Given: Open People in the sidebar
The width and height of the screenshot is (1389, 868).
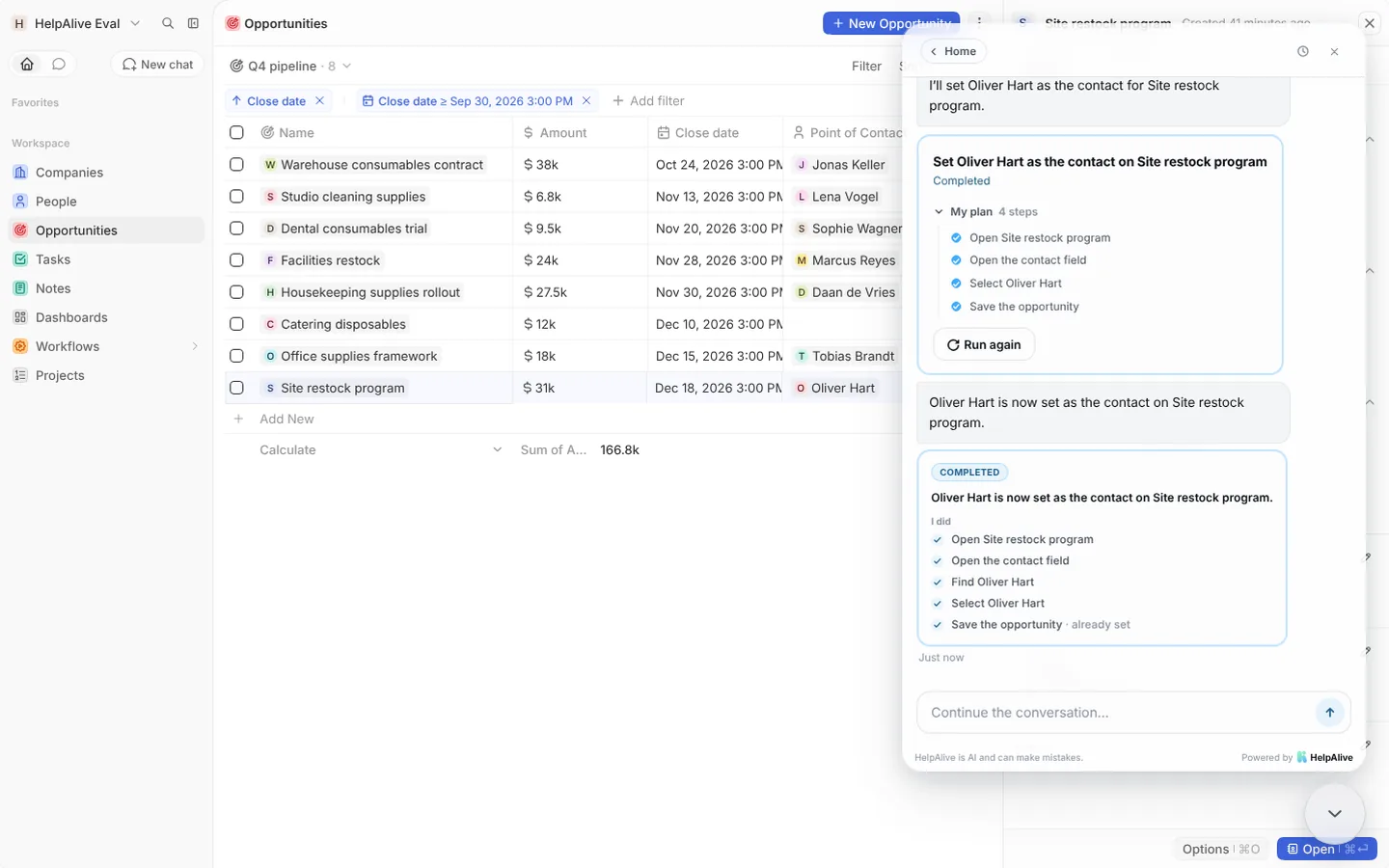Looking at the screenshot, I should coord(106,202).
